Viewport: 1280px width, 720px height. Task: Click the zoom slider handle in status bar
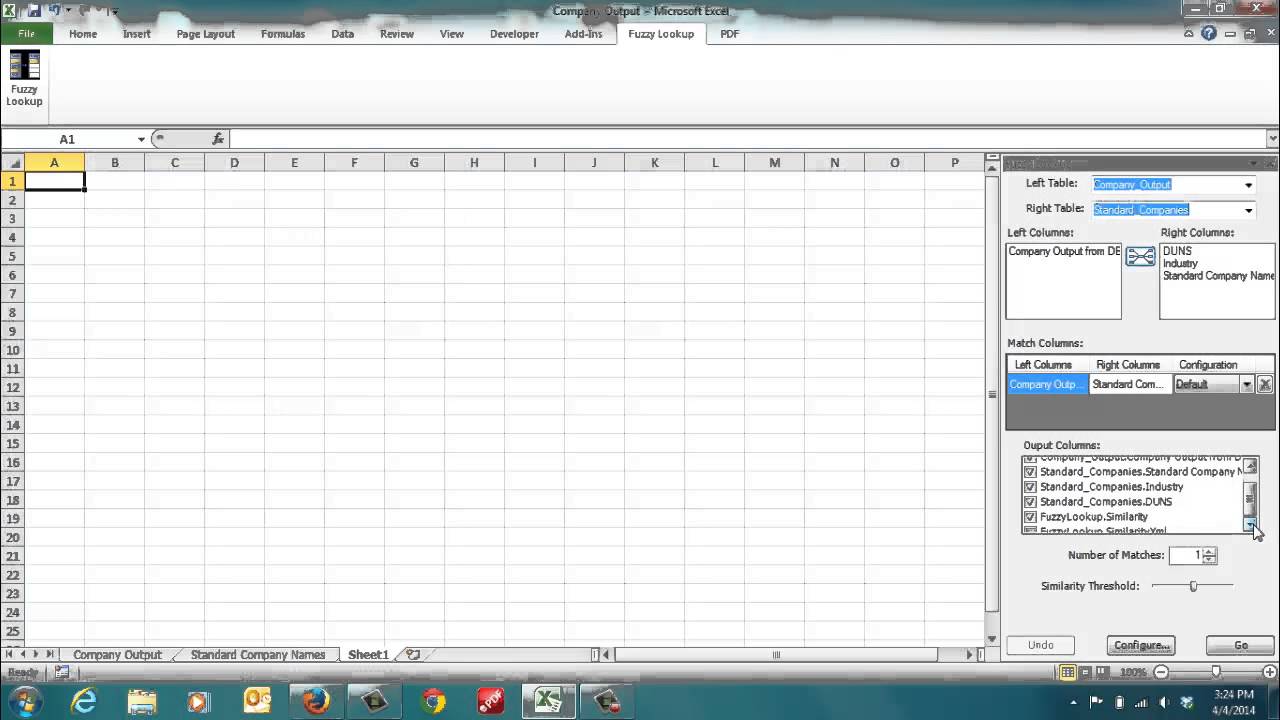(x=1215, y=673)
